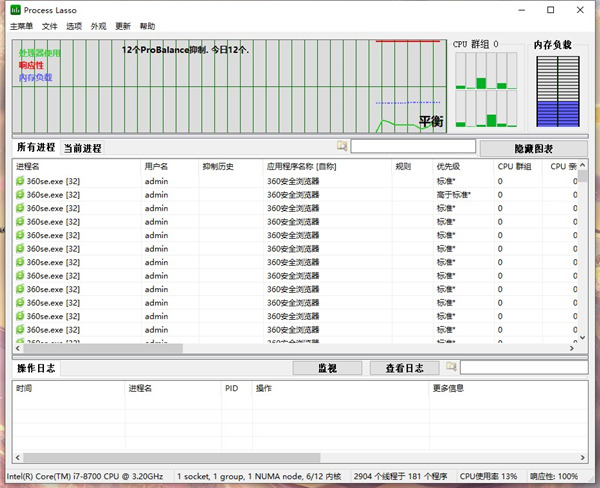This screenshot has width=600, height=488.
Task: Sort processes by the 优先级 column header
Action: pyautogui.click(x=447, y=166)
